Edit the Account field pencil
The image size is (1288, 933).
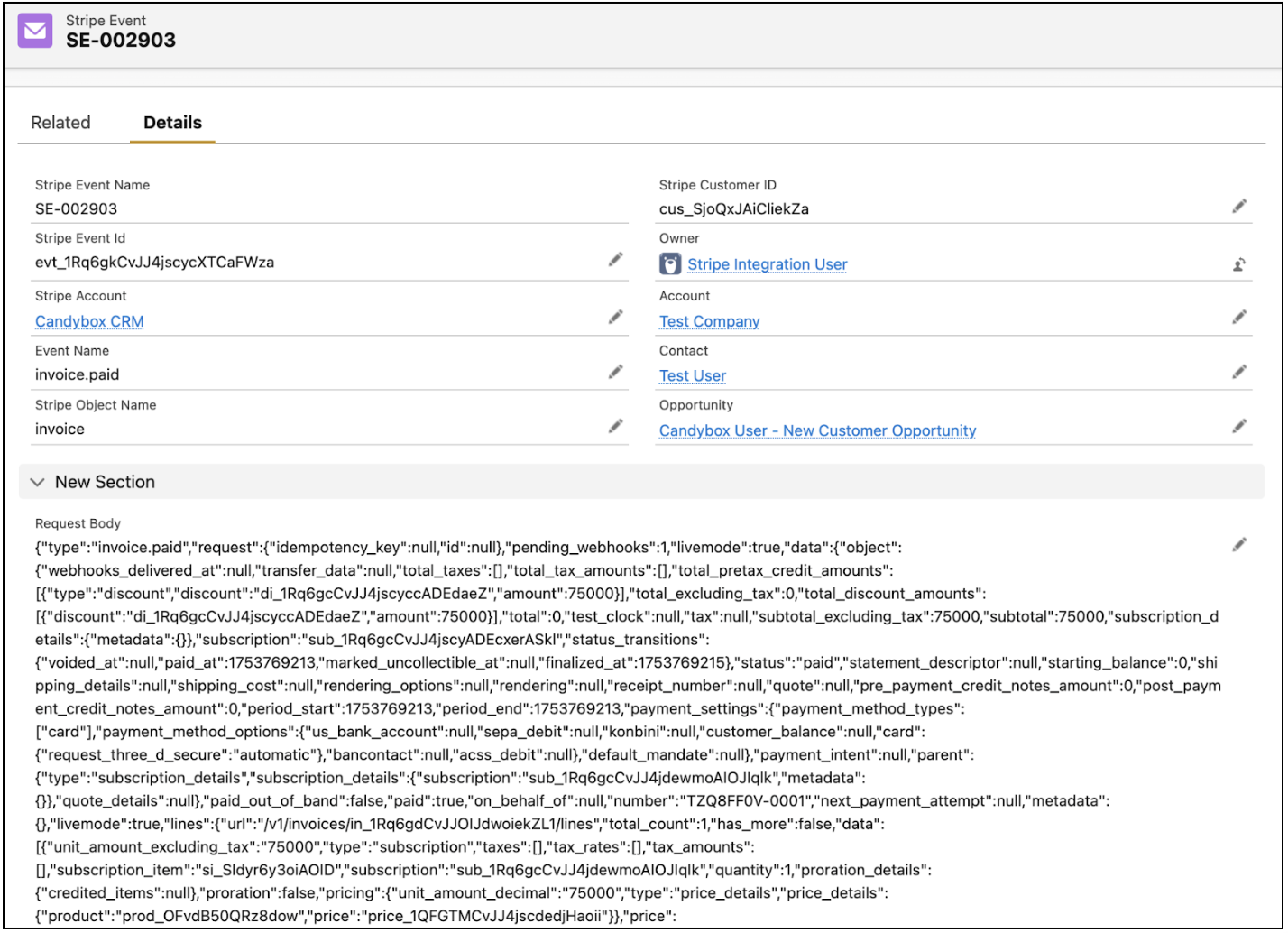1239,317
